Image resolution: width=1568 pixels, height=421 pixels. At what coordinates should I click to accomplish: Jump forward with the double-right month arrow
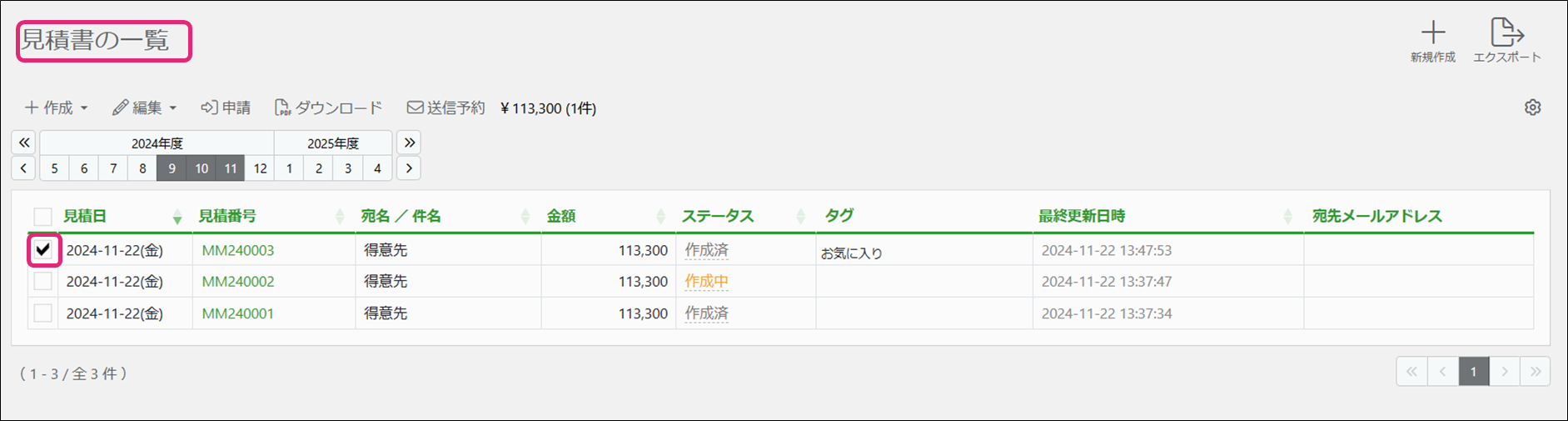tap(409, 143)
